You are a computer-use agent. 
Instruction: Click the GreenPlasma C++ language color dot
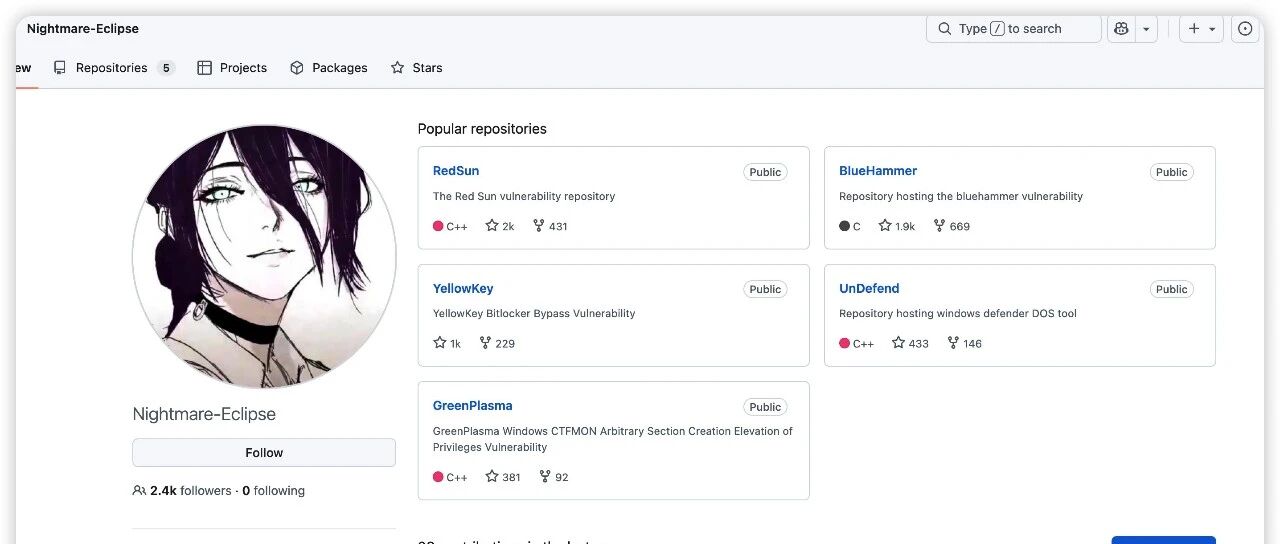[438, 477]
